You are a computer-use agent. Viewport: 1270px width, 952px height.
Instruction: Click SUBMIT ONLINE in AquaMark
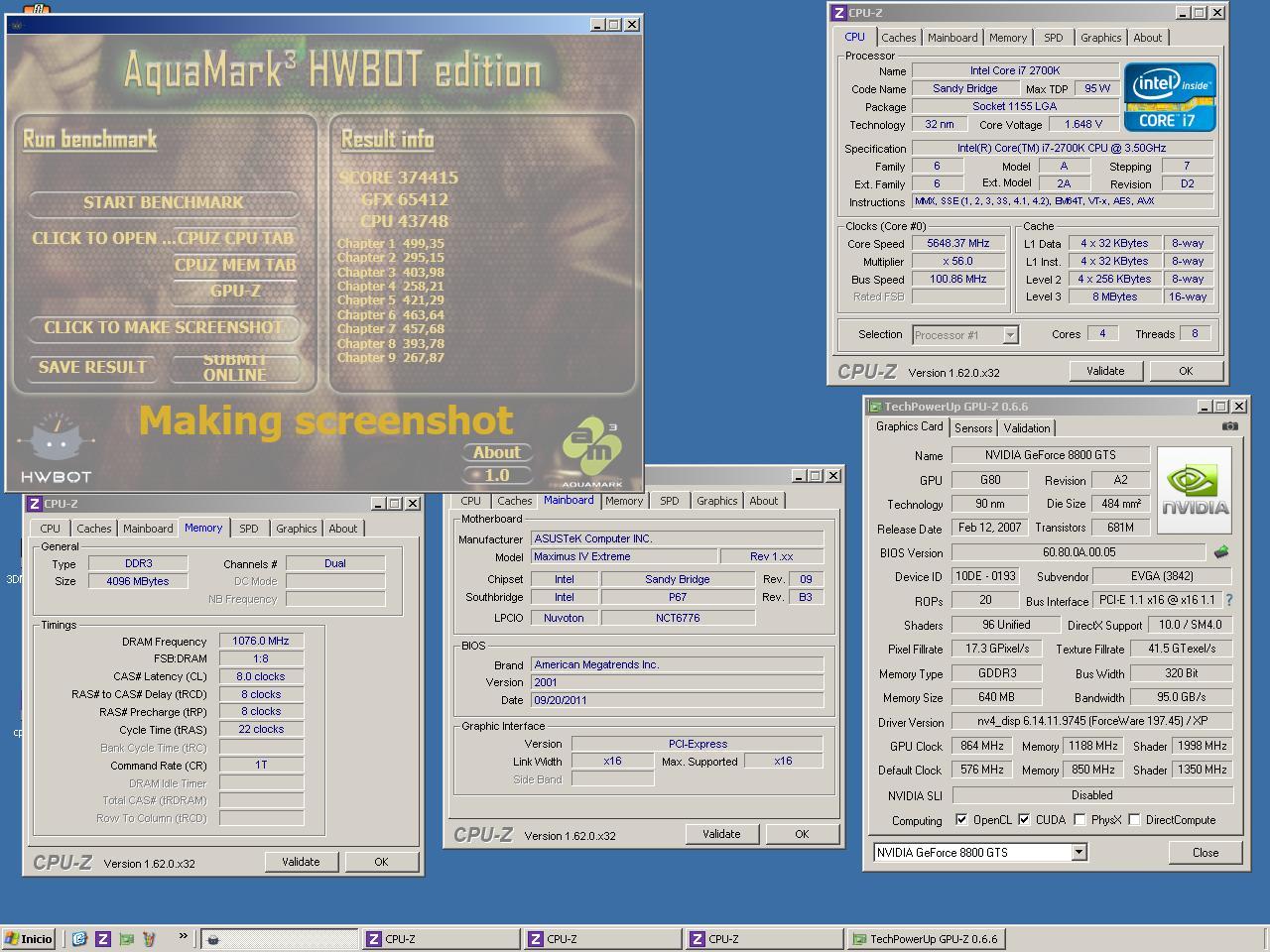coord(235,367)
